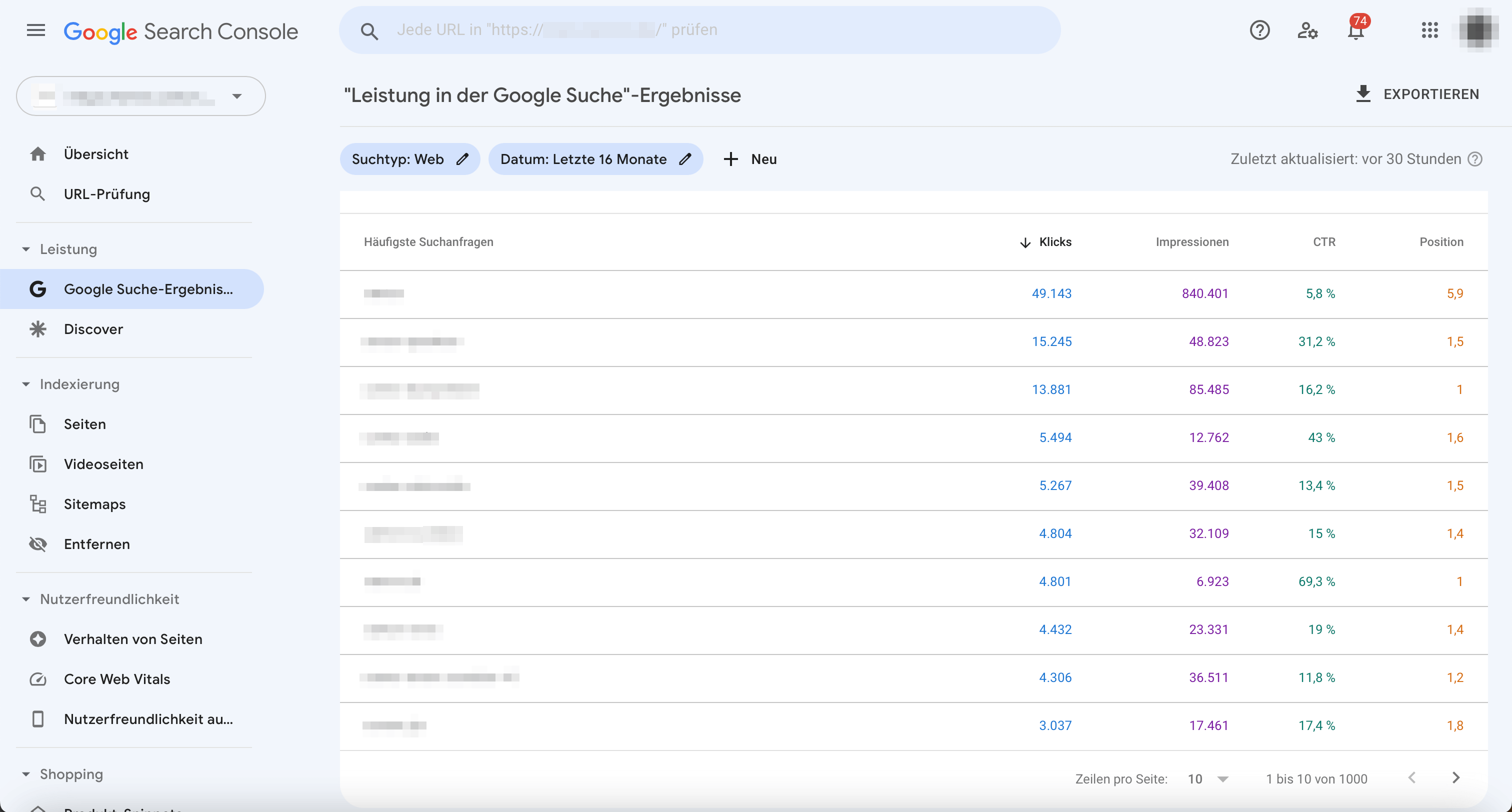Viewport: 1512px width, 812px height.
Task: Open the Entfernen hidden-eye icon
Action: pyautogui.click(x=38, y=543)
